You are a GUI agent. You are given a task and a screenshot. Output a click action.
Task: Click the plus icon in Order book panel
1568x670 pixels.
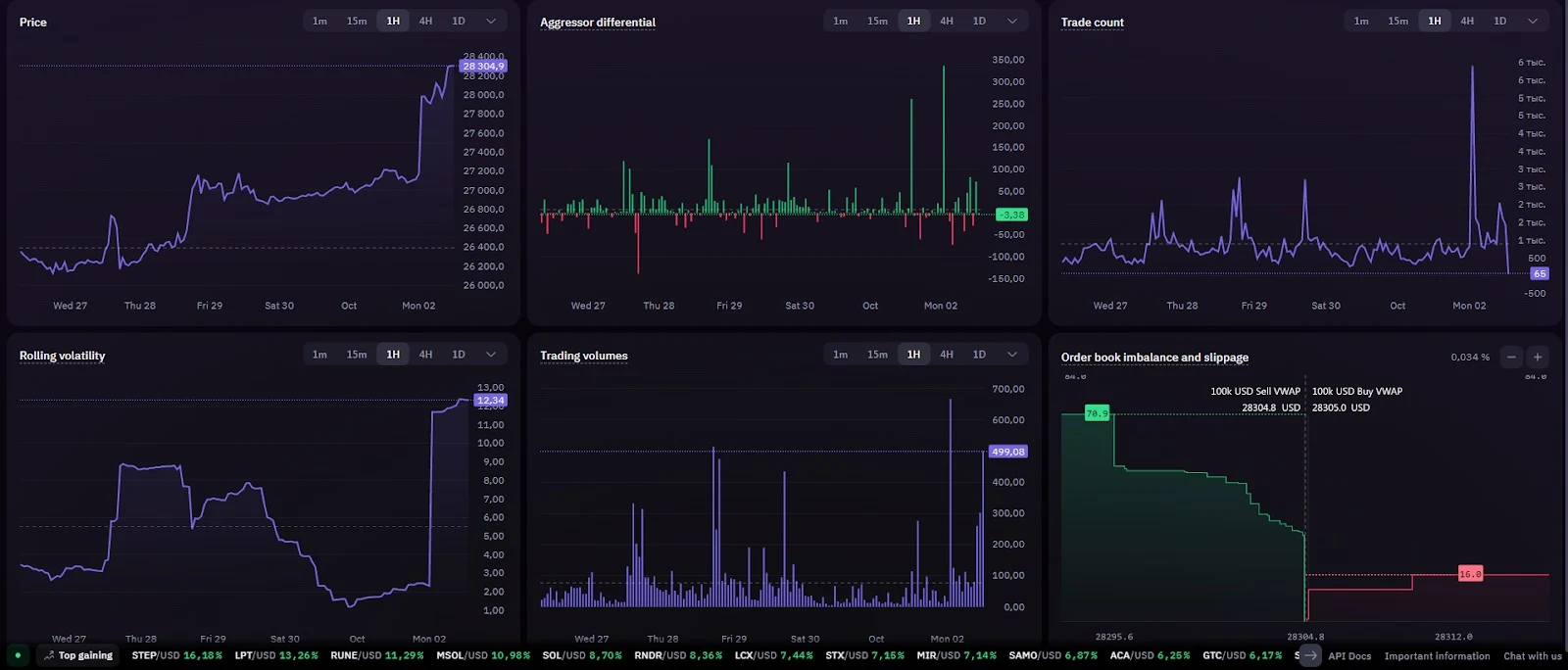1538,358
